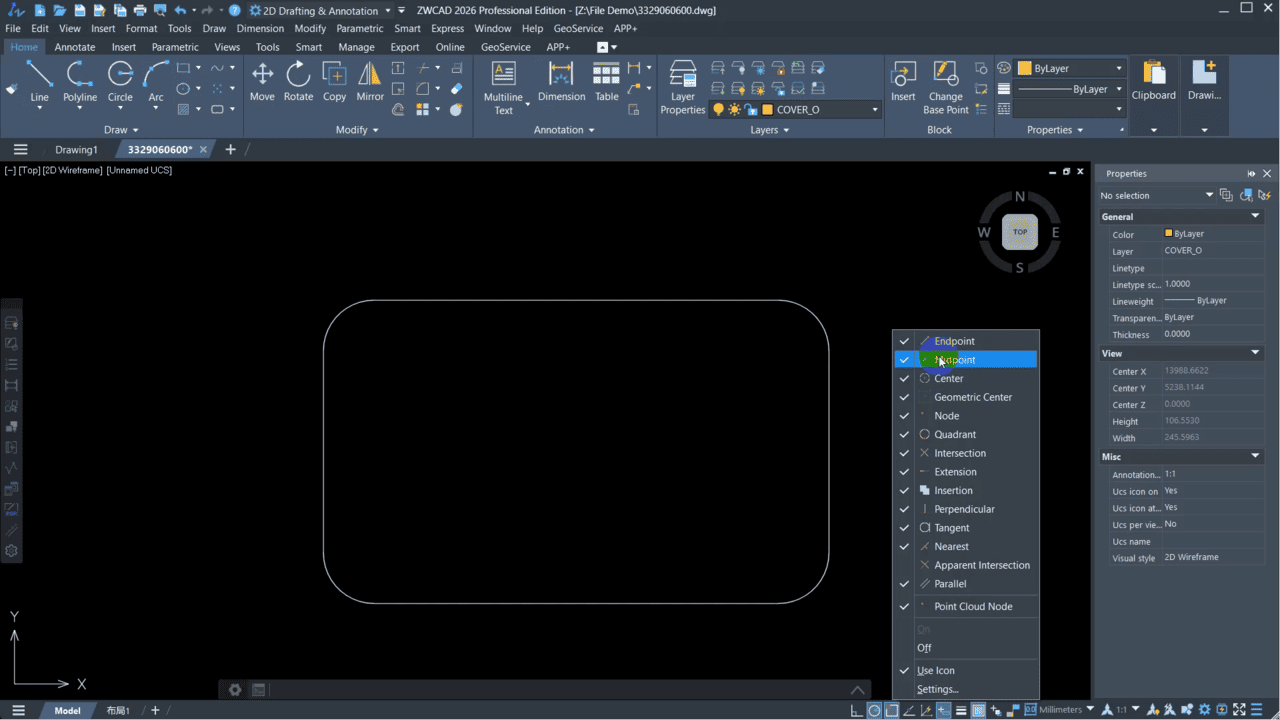The width and height of the screenshot is (1280, 720).
Task: Insert Multiline Text
Action: pyautogui.click(x=503, y=87)
